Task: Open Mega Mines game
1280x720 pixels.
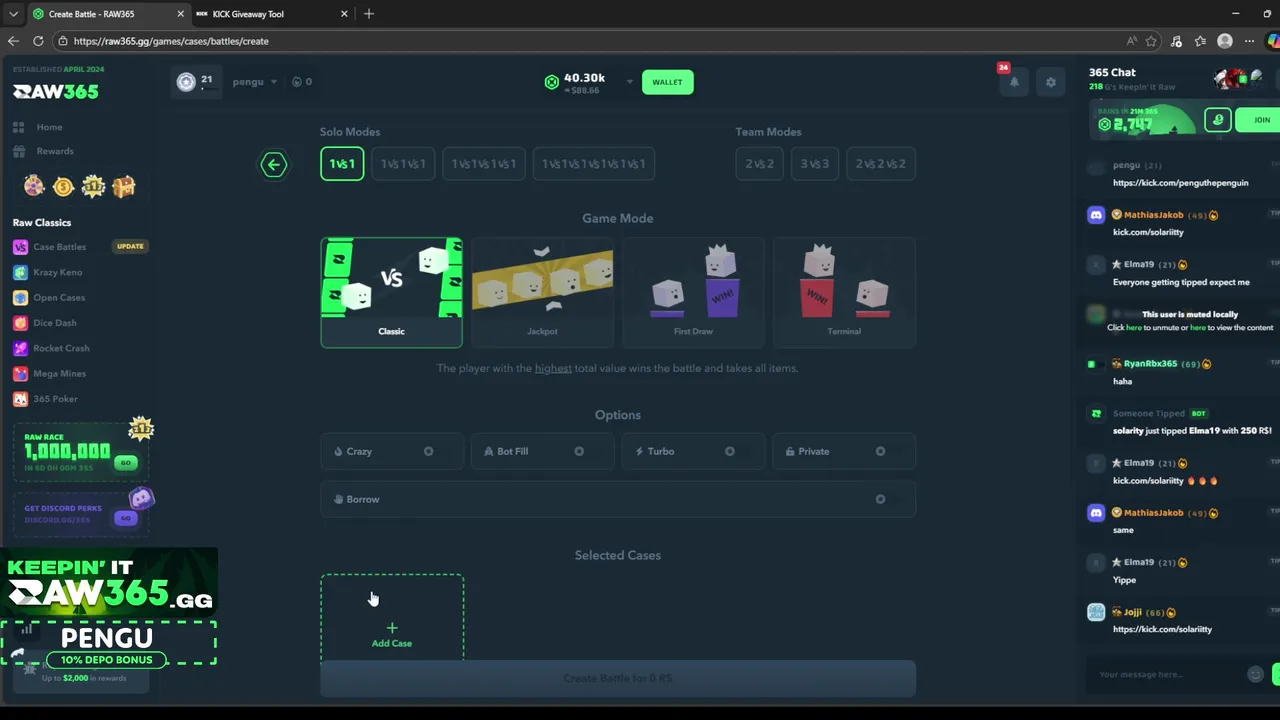Action: (x=59, y=373)
